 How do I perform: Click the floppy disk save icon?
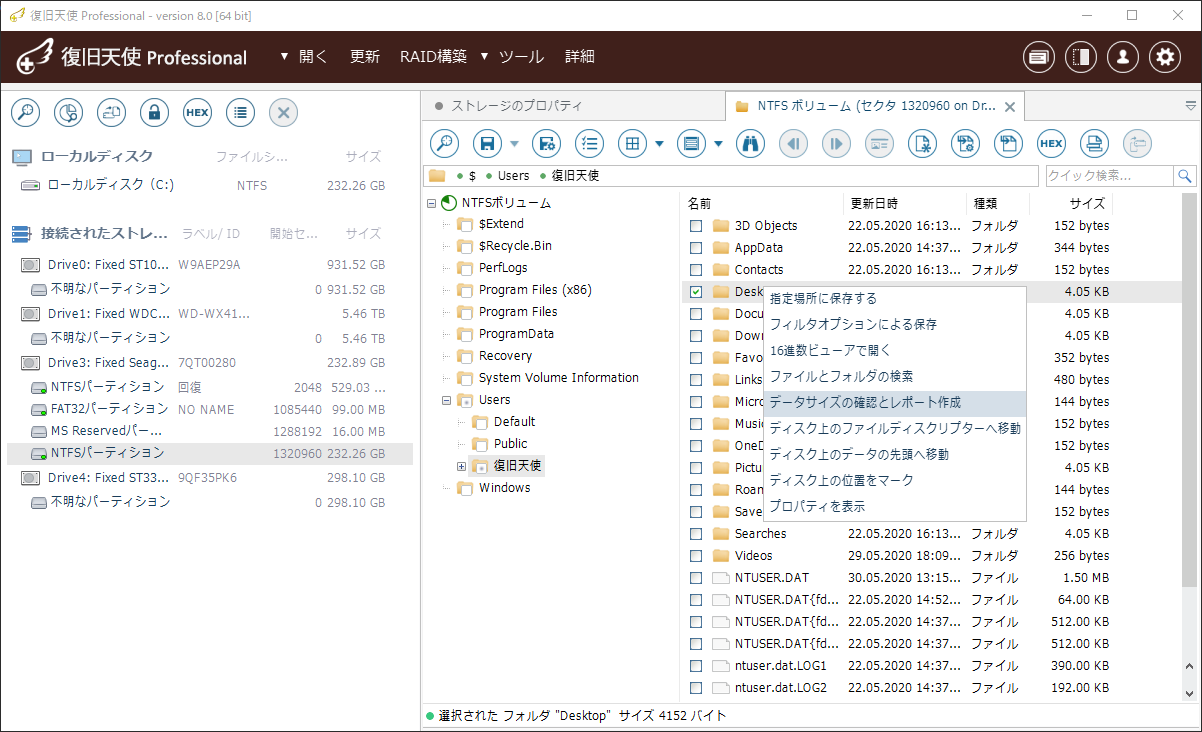pyautogui.click(x=488, y=144)
